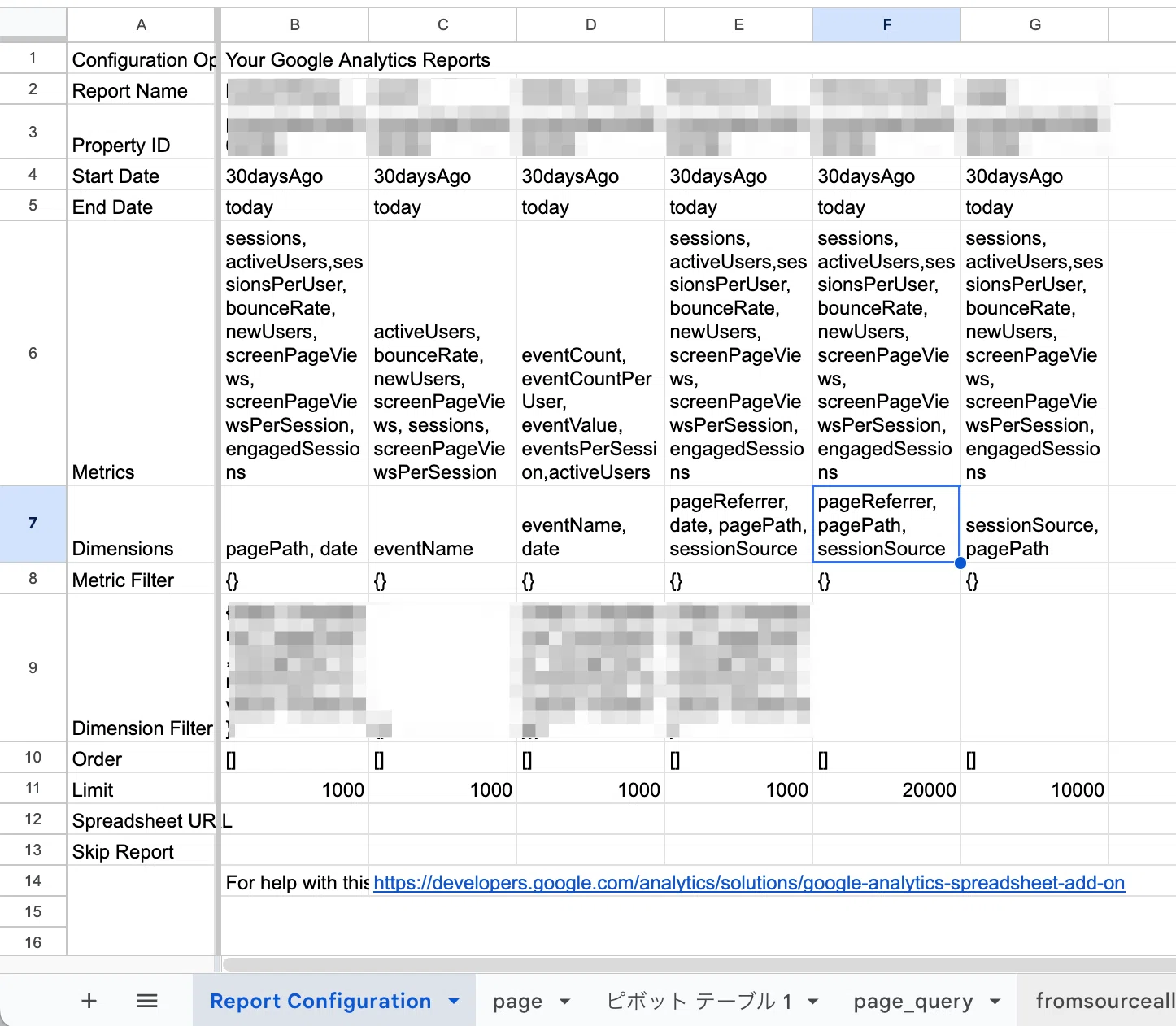Click the 'Metric Filter' label cell
Screen dimensions: 1176x1026
(142, 579)
